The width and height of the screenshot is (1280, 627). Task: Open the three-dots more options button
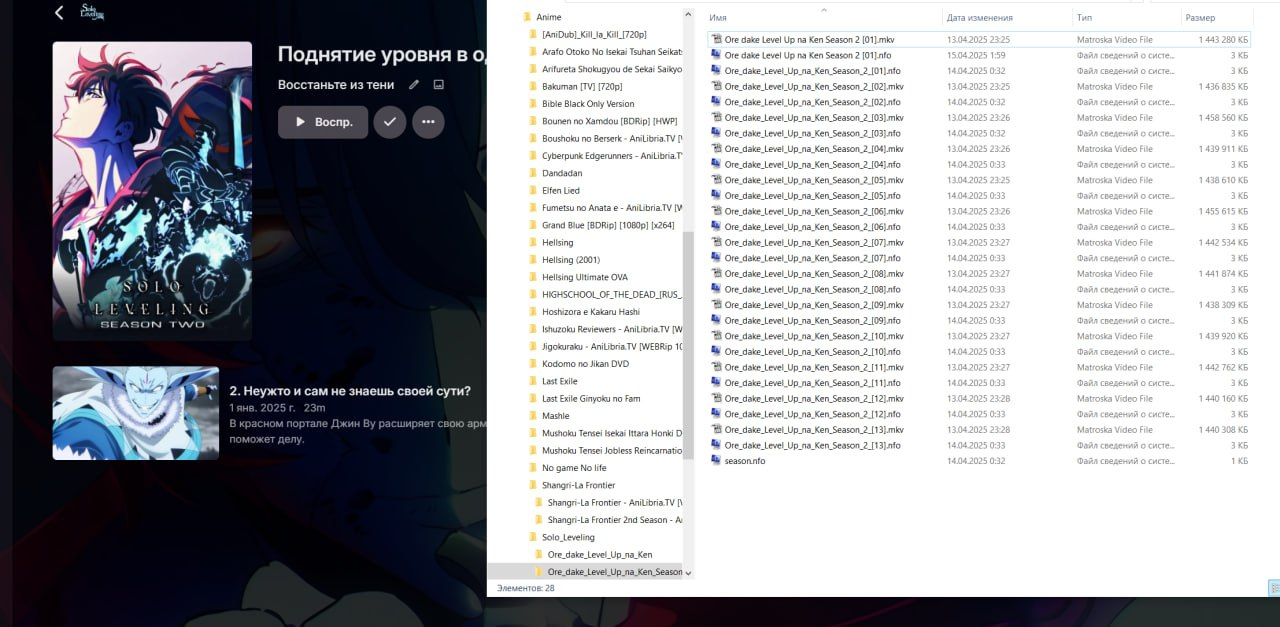[428, 122]
